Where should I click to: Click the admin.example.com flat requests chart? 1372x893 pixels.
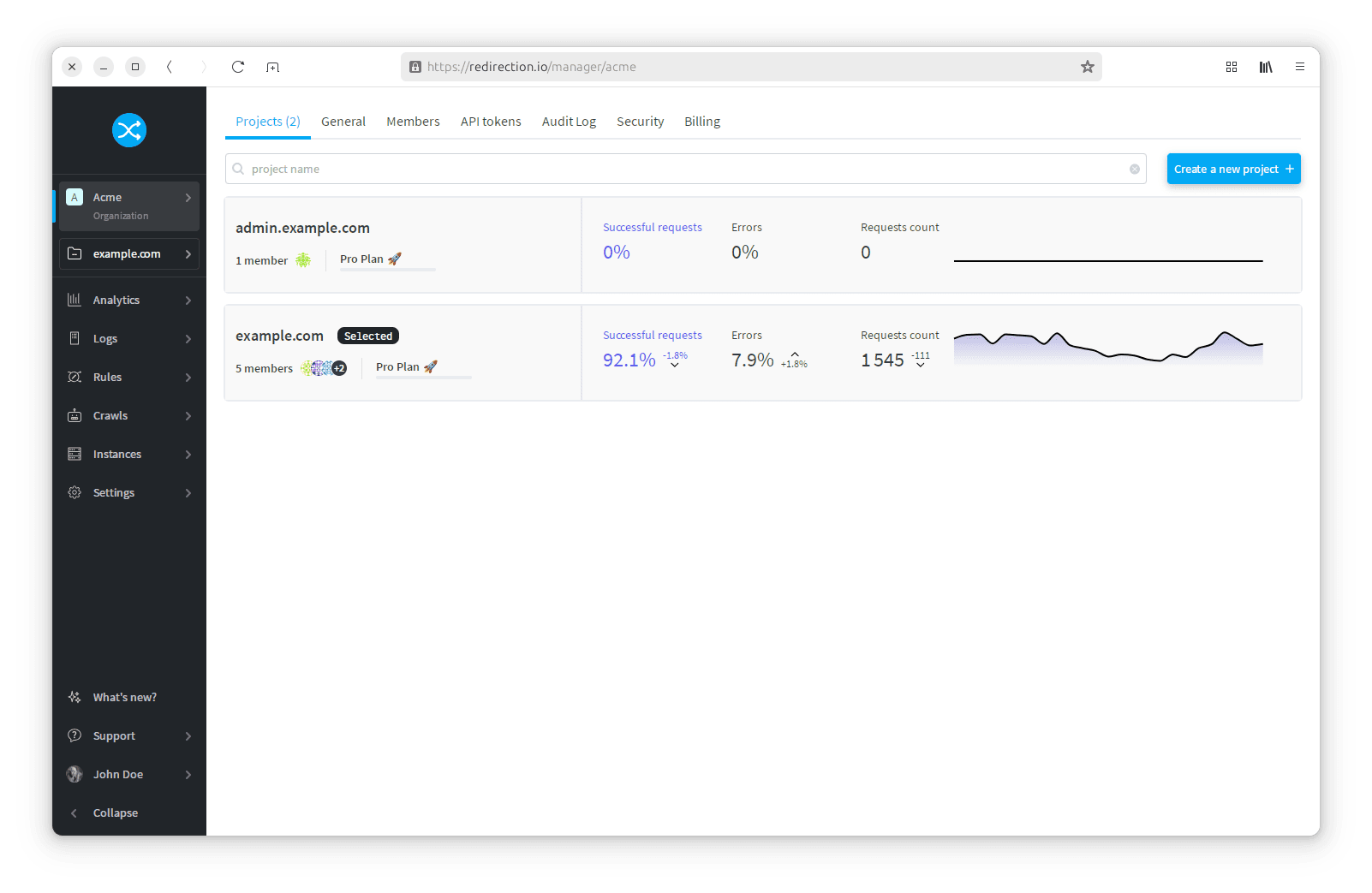1108,260
